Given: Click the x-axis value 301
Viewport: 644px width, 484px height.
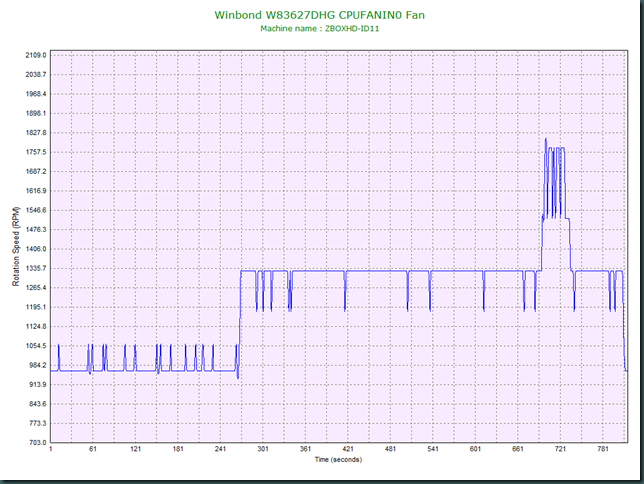Looking at the screenshot, I should tap(263, 449).
